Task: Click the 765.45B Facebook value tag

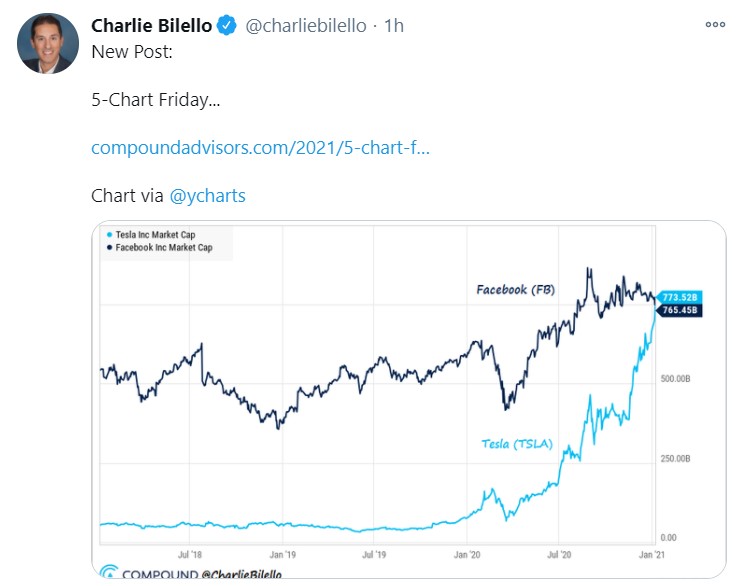Action: coord(678,311)
